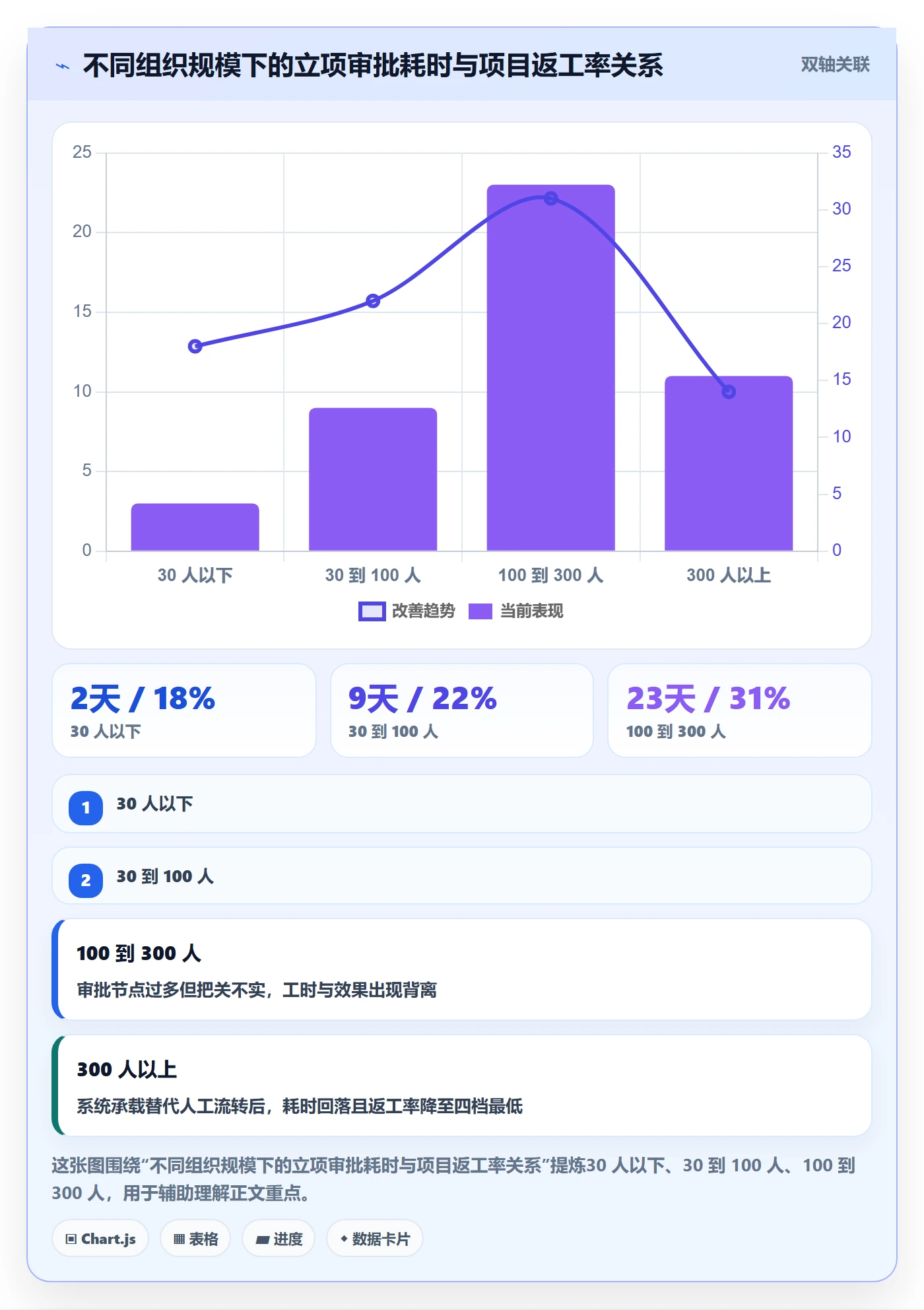Click the 100 到 300 人 insight card heading
Viewport: 924px width, 1310px height.
coord(139,953)
